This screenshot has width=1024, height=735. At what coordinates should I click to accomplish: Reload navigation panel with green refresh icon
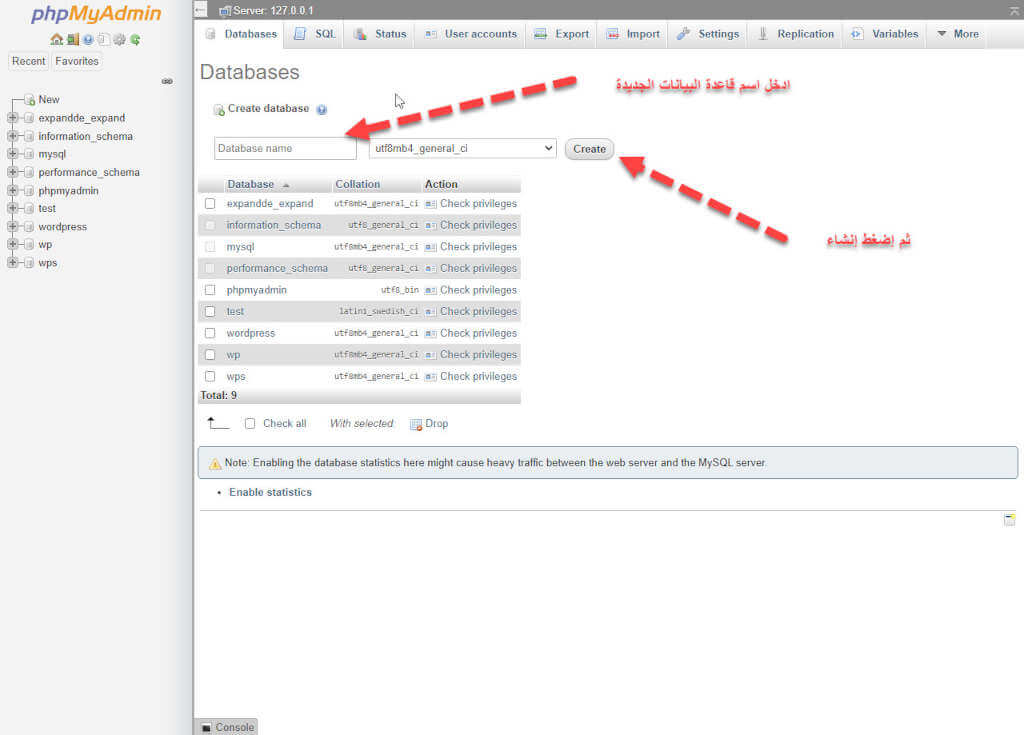tap(135, 39)
